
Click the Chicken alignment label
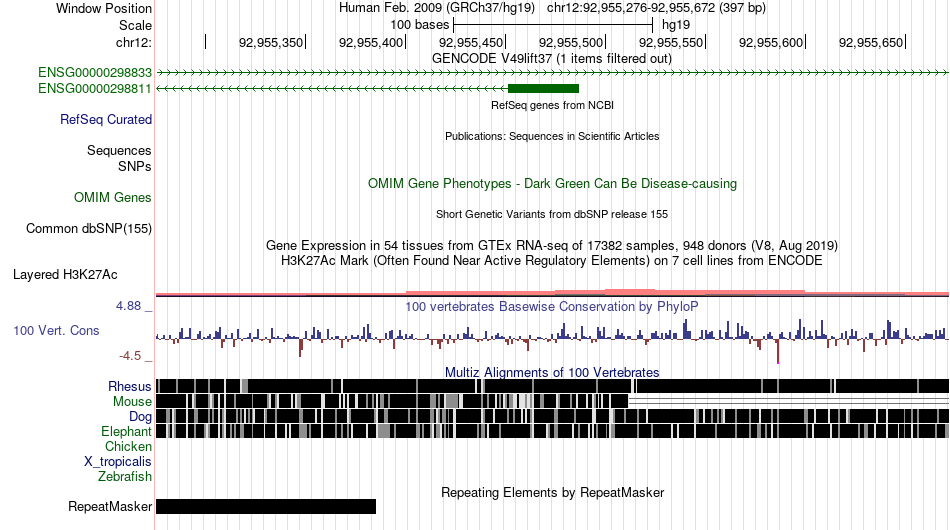128,446
